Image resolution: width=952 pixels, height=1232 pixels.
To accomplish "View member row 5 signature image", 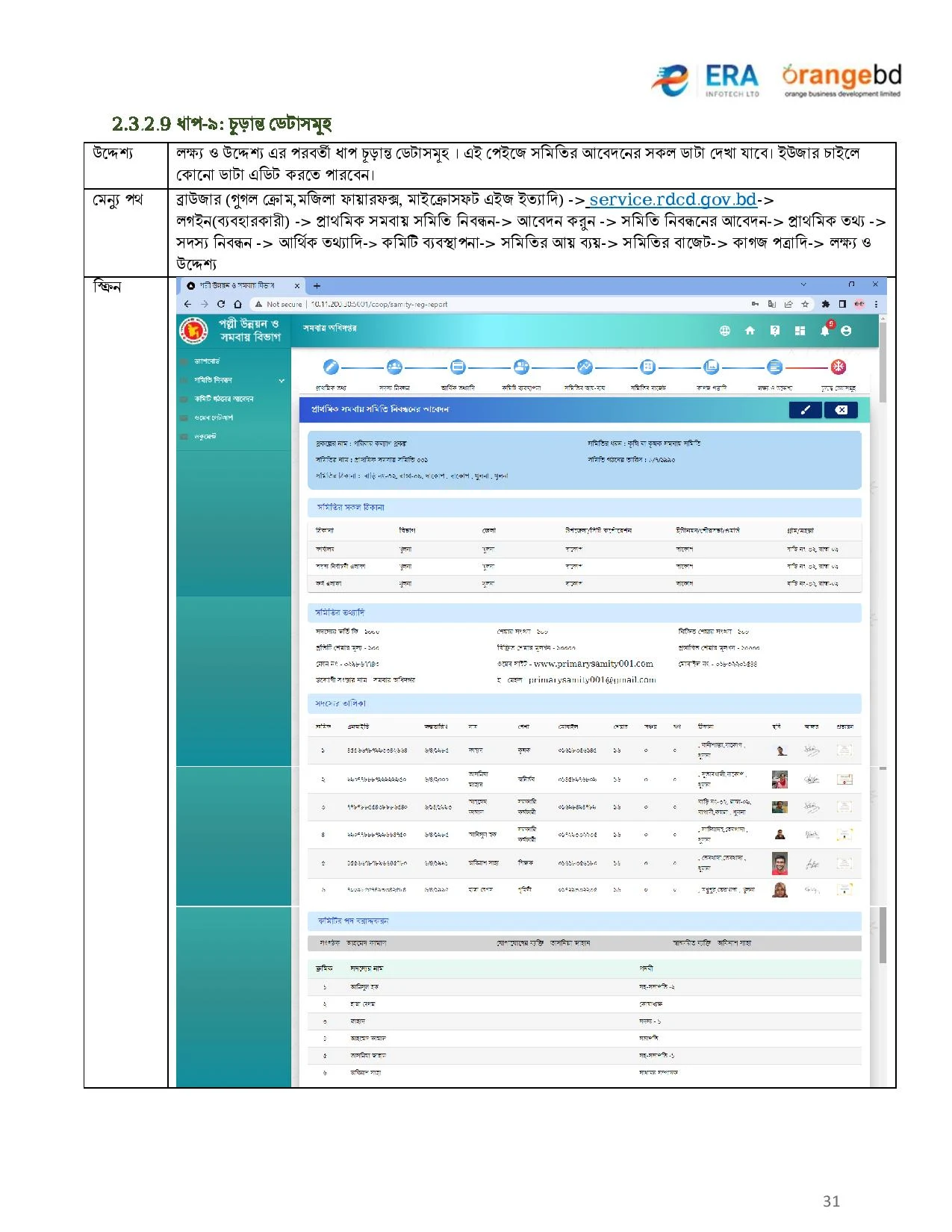I will (812, 864).
